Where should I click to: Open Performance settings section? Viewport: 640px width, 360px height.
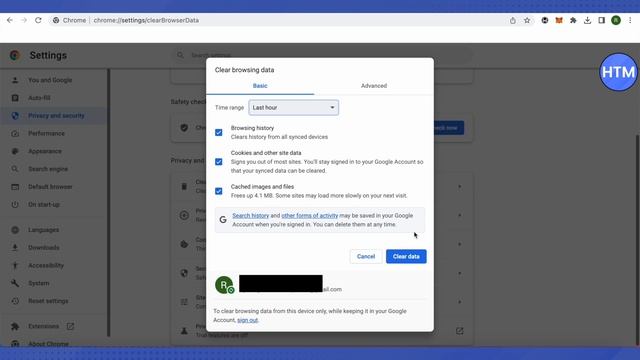tap(46, 133)
